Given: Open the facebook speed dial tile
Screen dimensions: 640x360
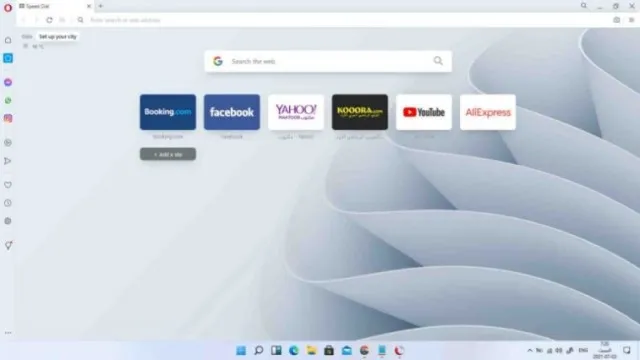Looking at the screenshot, I should coord(232,112).
